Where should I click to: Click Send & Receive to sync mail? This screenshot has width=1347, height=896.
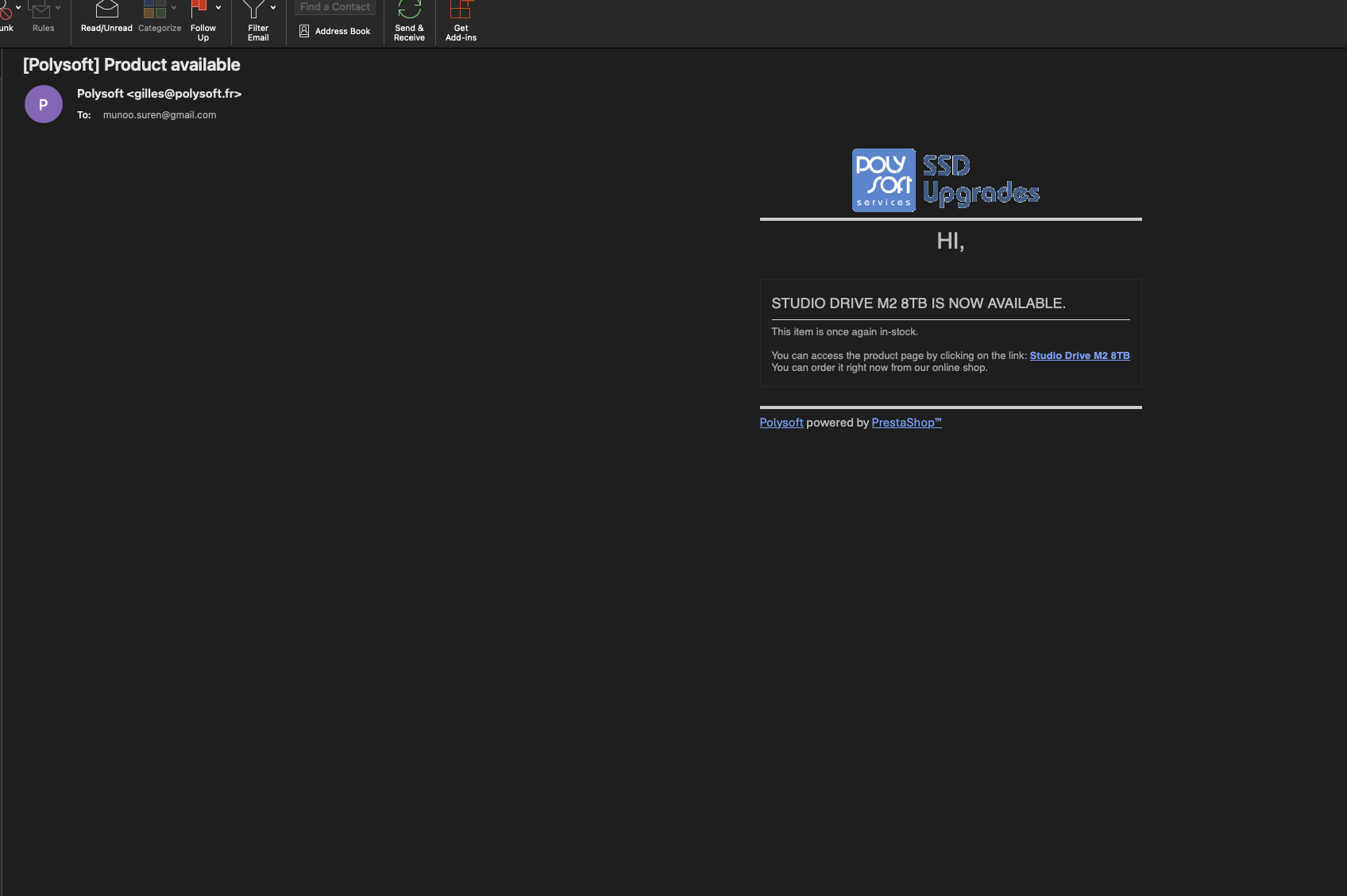coord(409,17)
